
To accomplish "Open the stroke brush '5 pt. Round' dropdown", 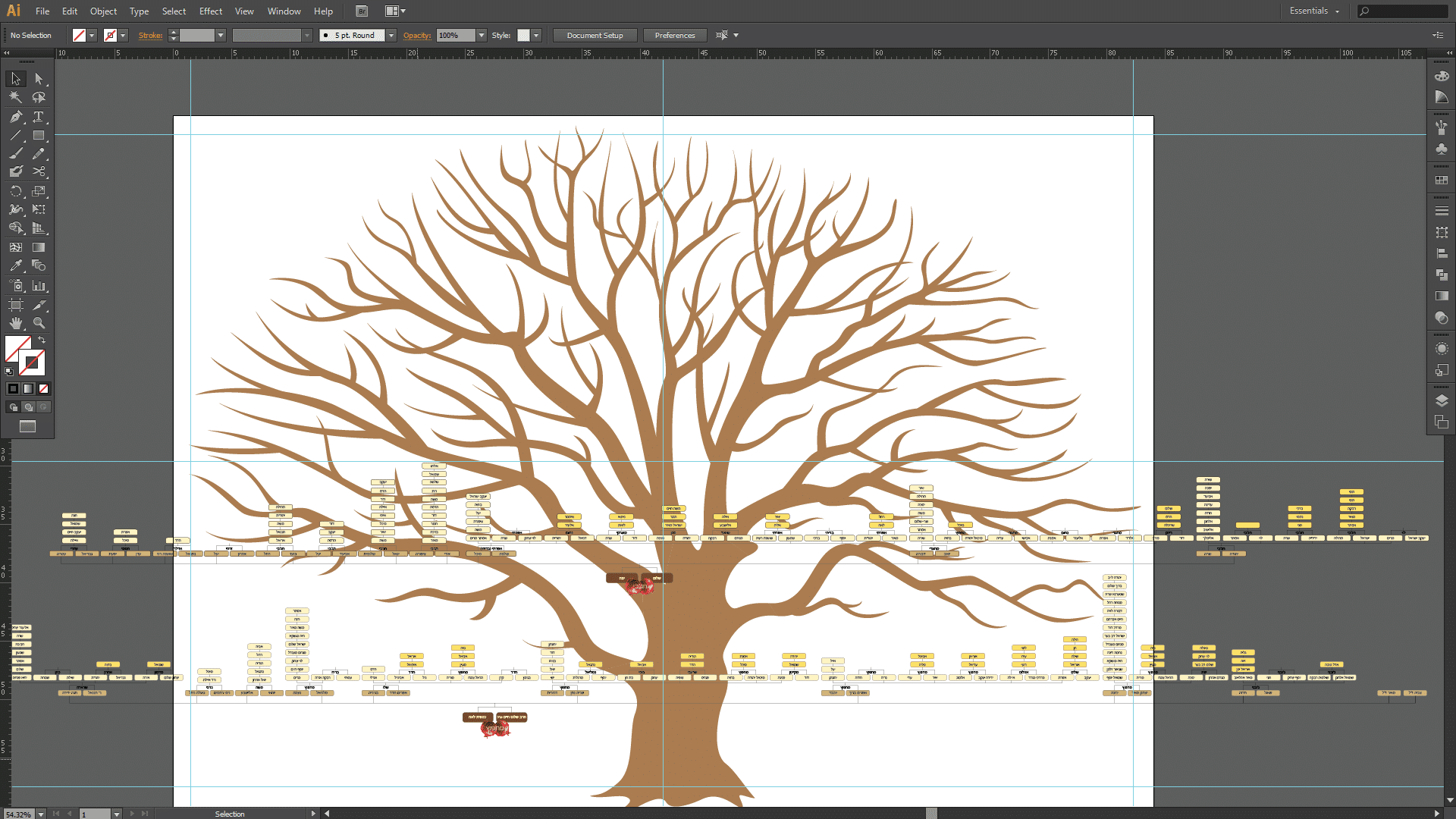I will [391, 36].
